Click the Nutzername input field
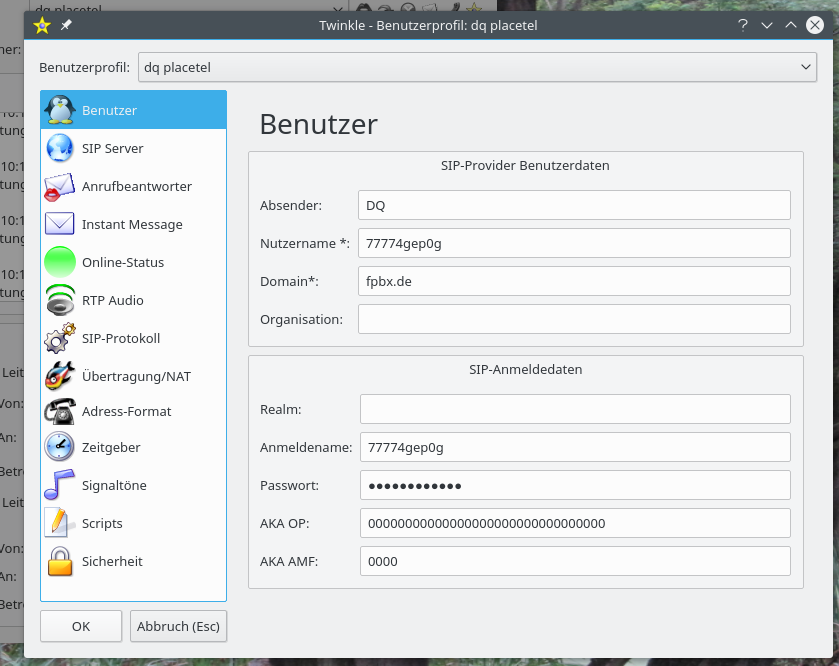The width and height of the screenshot is (839, 666). pos(574,243)
